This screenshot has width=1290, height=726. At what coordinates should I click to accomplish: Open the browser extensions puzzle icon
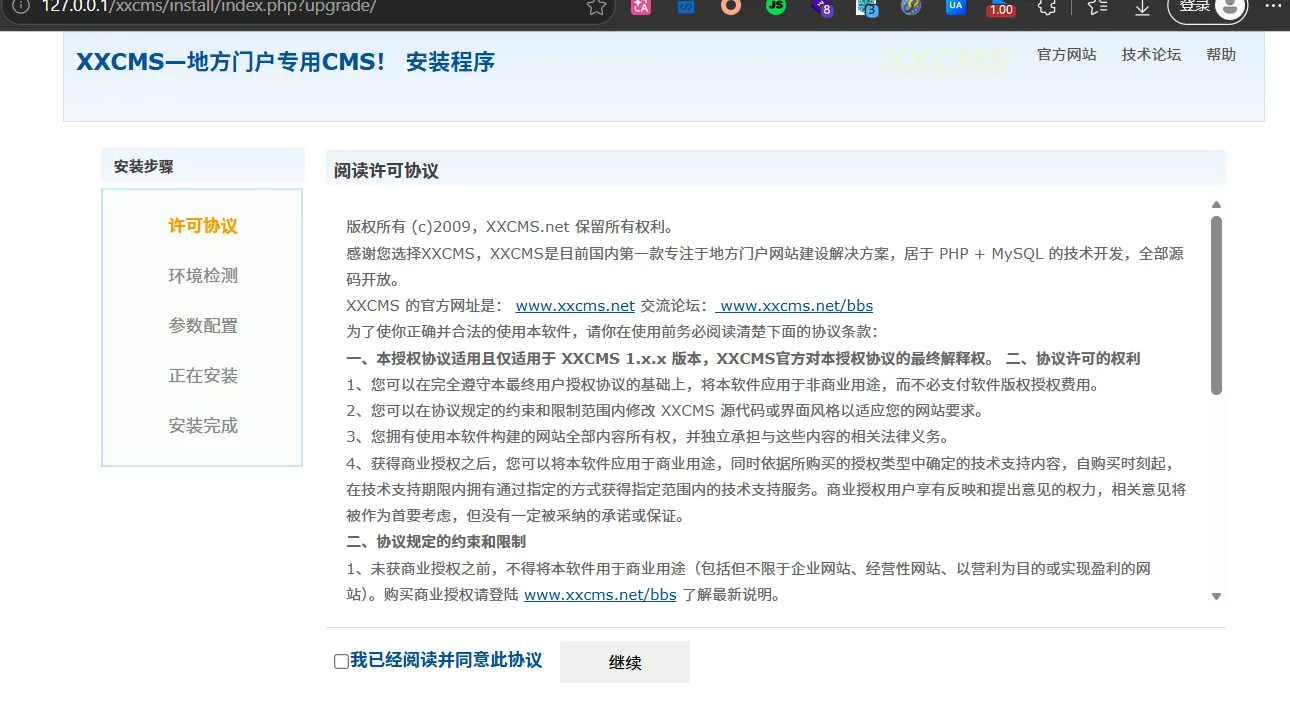pyautogui.click(x=1047, y=7)
